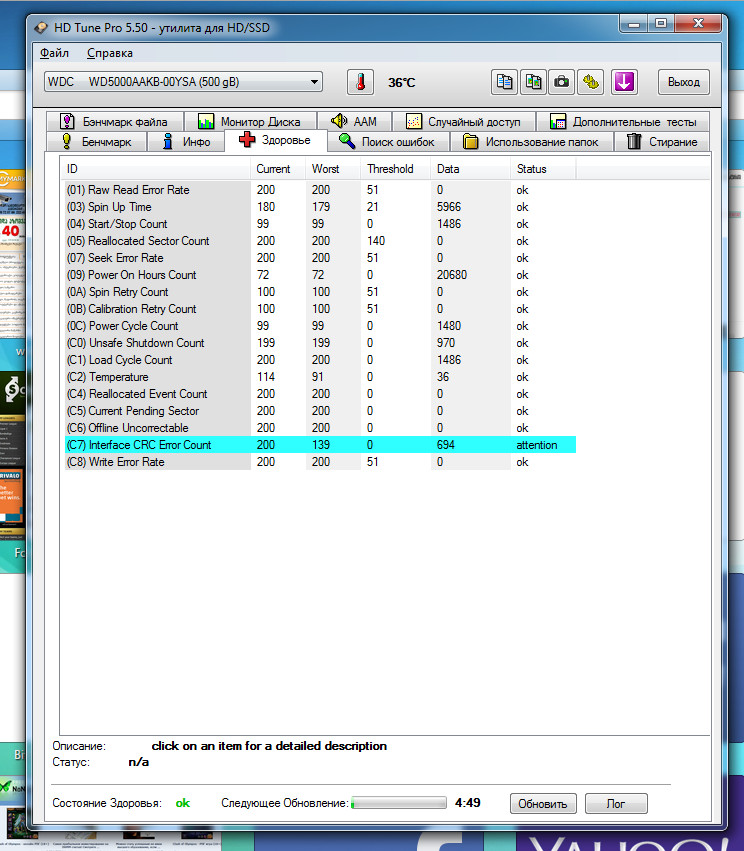Click the Выход exit button
The height and width of the screenshot is (851, 744).
tap(684, 82)
